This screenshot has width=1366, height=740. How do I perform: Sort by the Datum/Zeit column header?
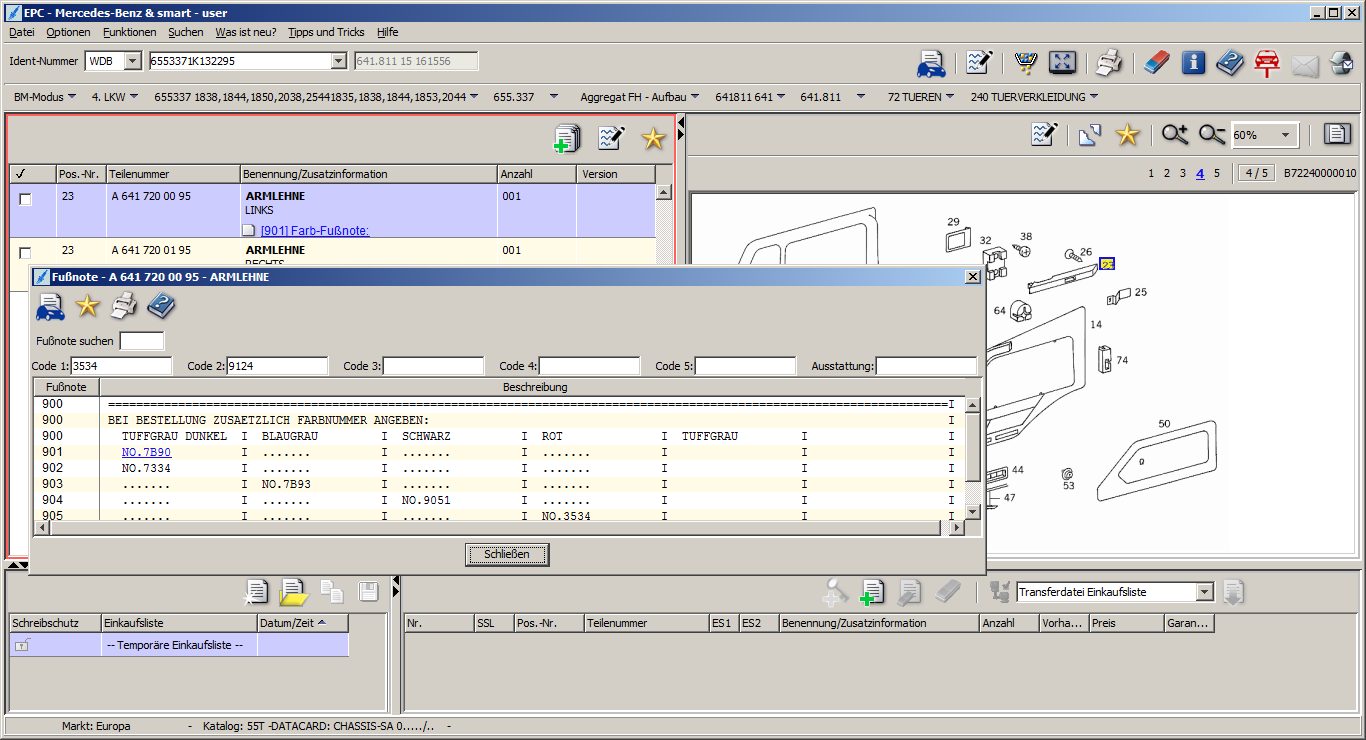click(x=303, y=623)
